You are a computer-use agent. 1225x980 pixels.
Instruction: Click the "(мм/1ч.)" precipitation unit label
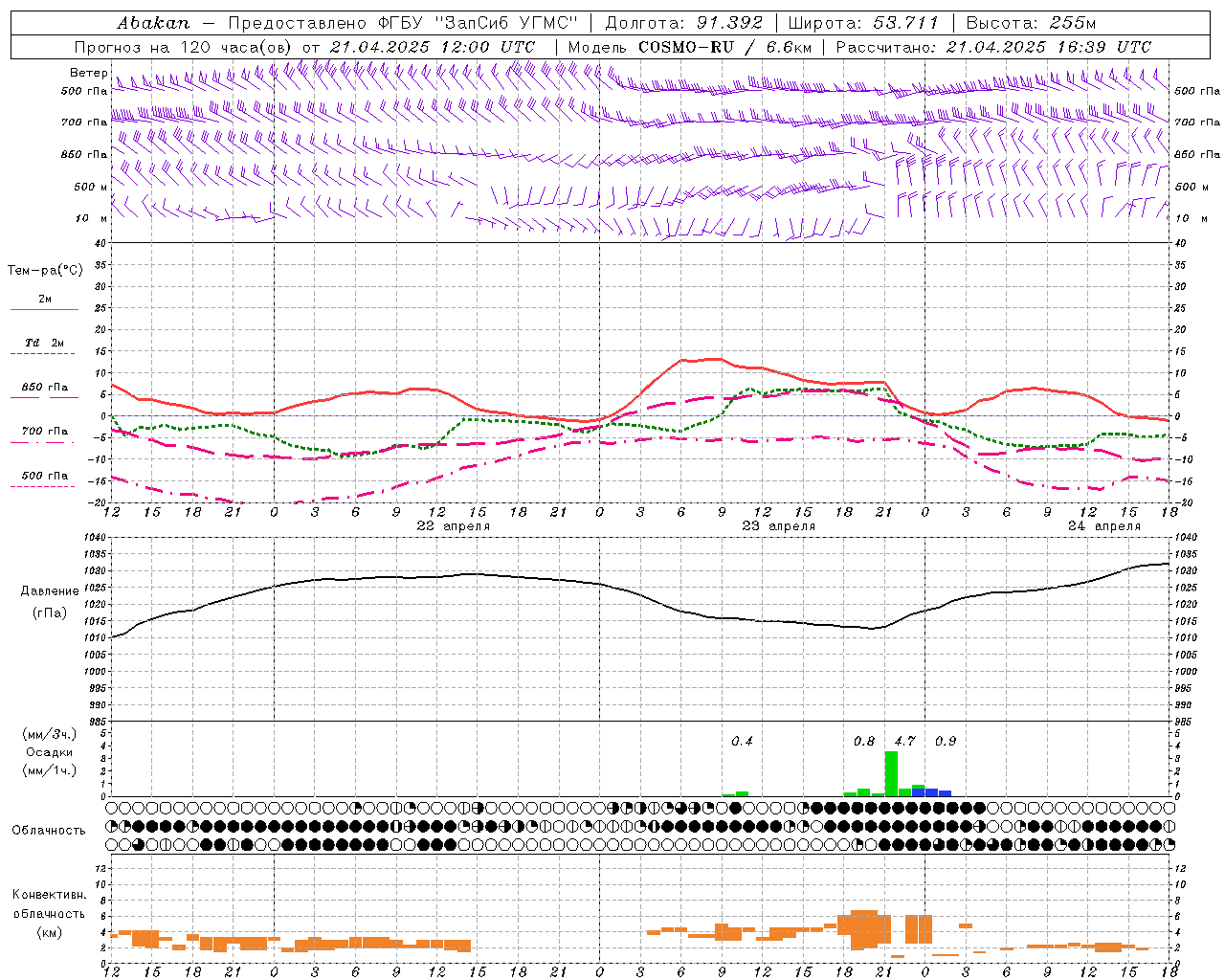(50, 770)
